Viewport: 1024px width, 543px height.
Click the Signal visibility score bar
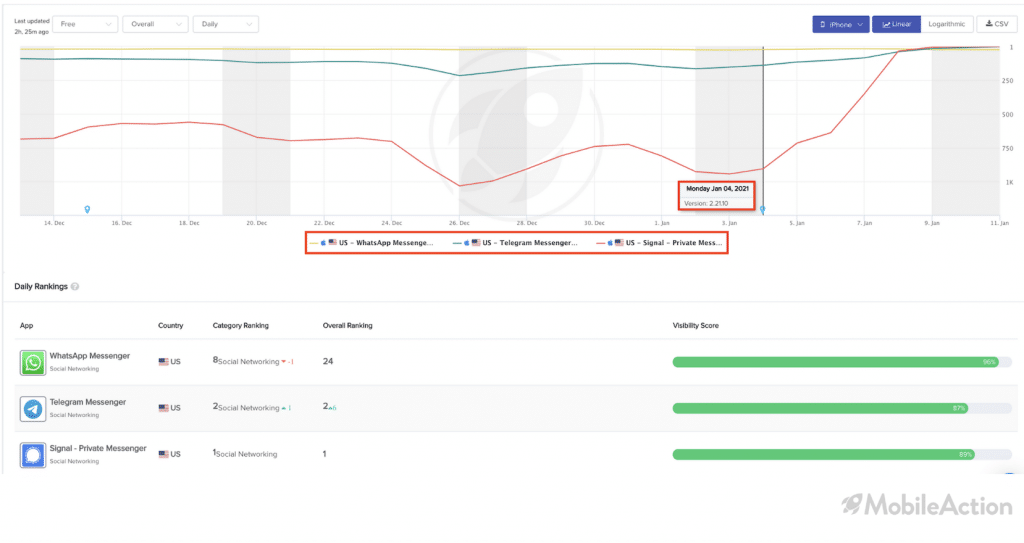842,455
